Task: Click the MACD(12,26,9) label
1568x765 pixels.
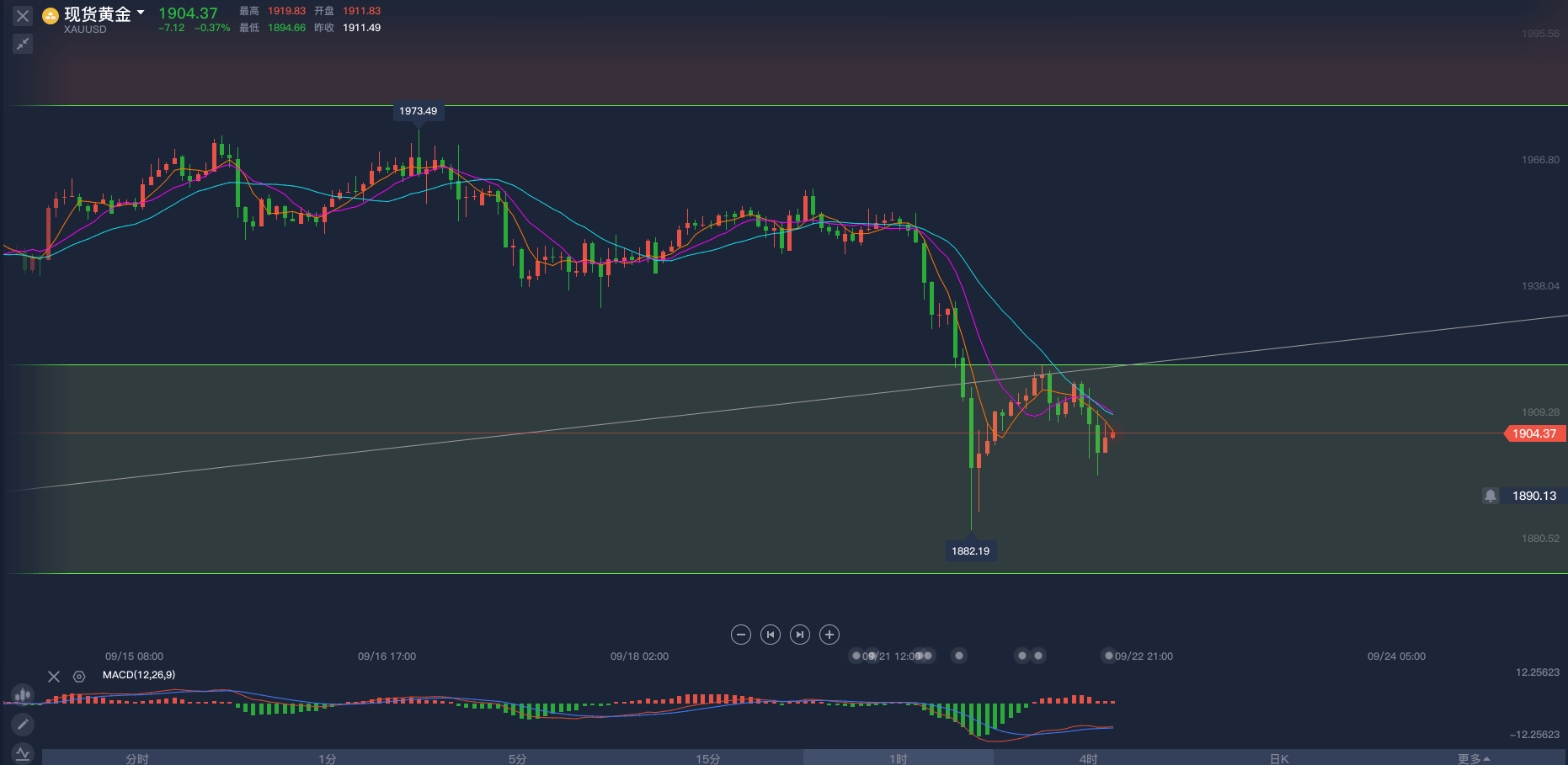Action: click(139, 675)
